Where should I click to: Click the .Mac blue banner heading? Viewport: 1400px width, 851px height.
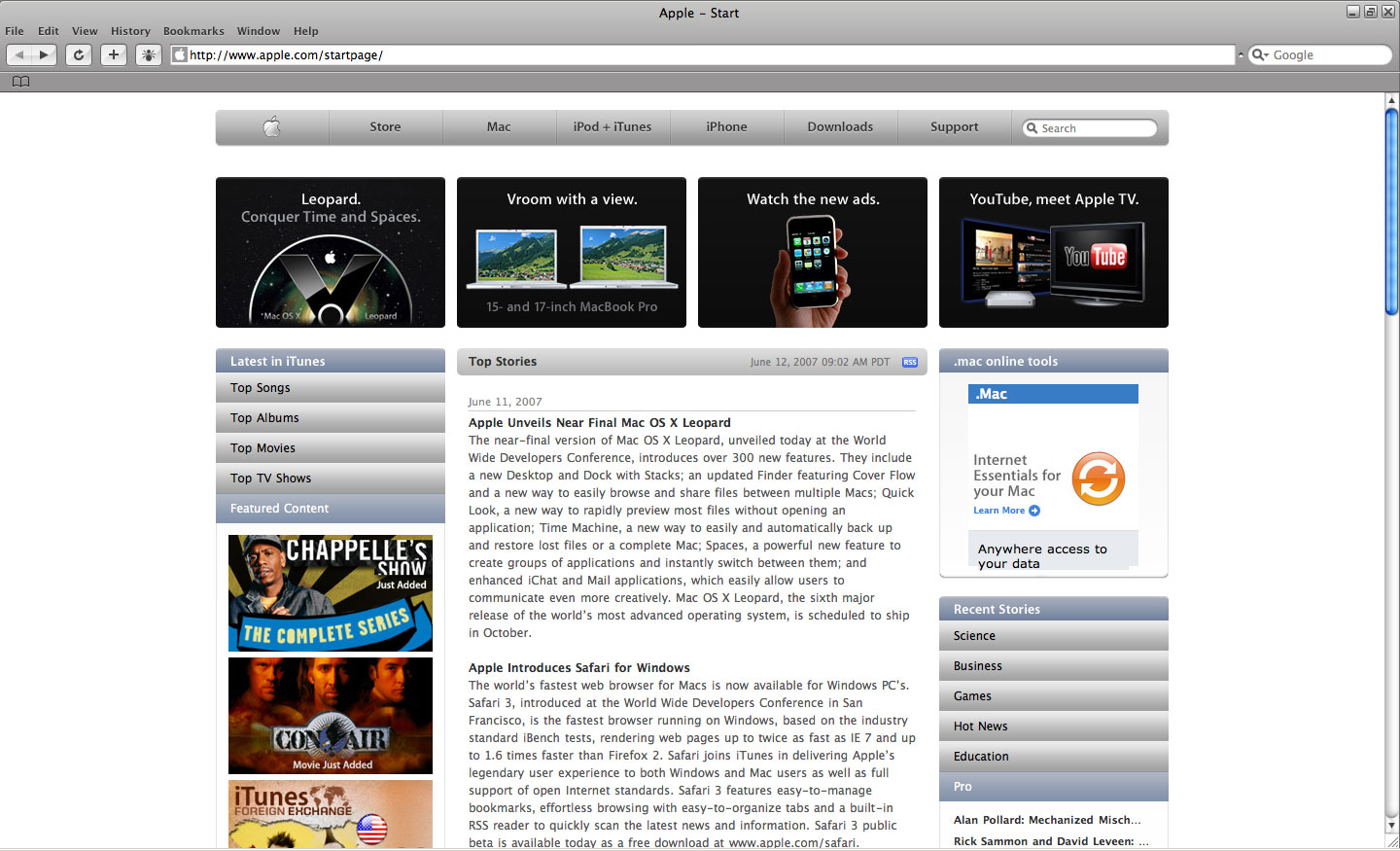1053,394
